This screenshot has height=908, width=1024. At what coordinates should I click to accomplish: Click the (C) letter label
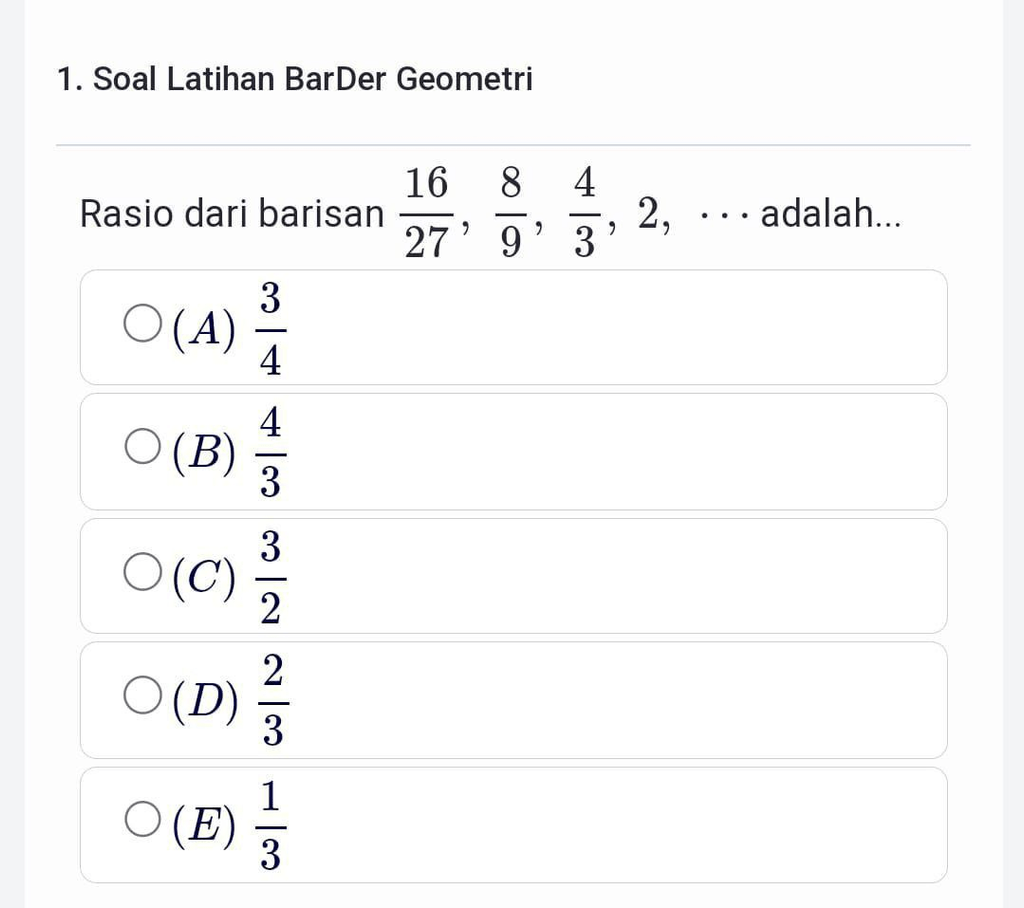pos(205,576)
